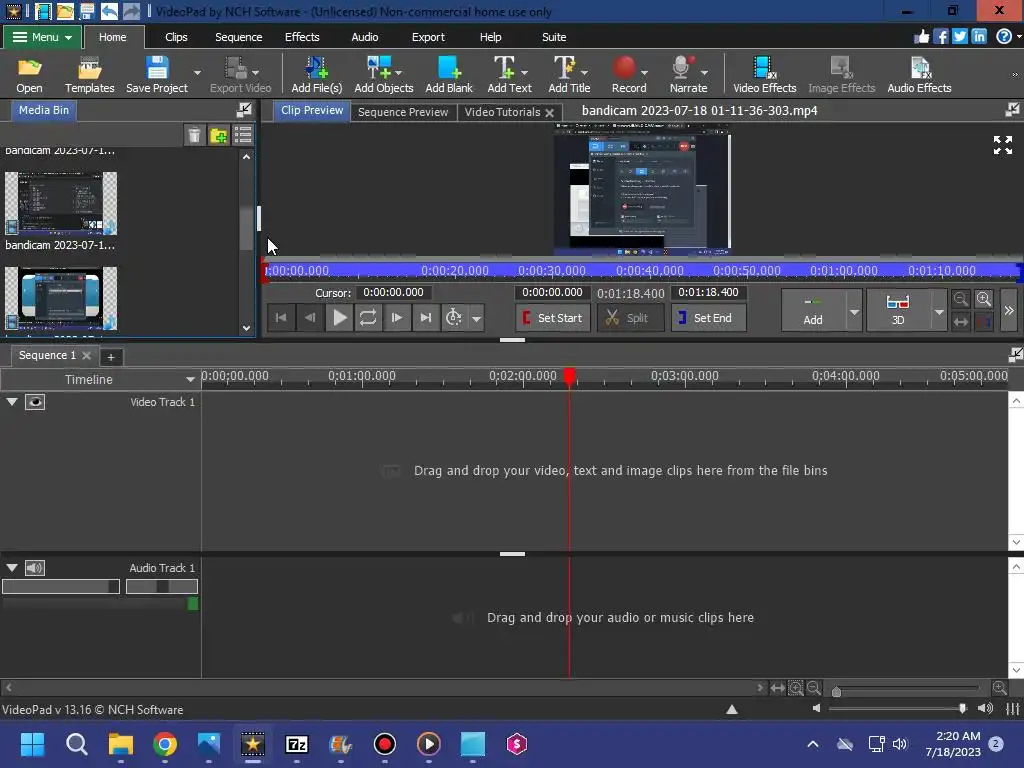Viewport: 1024px width, 768px height.
Task: Click the red timeline playhead marker
Action: pos(569,376)
